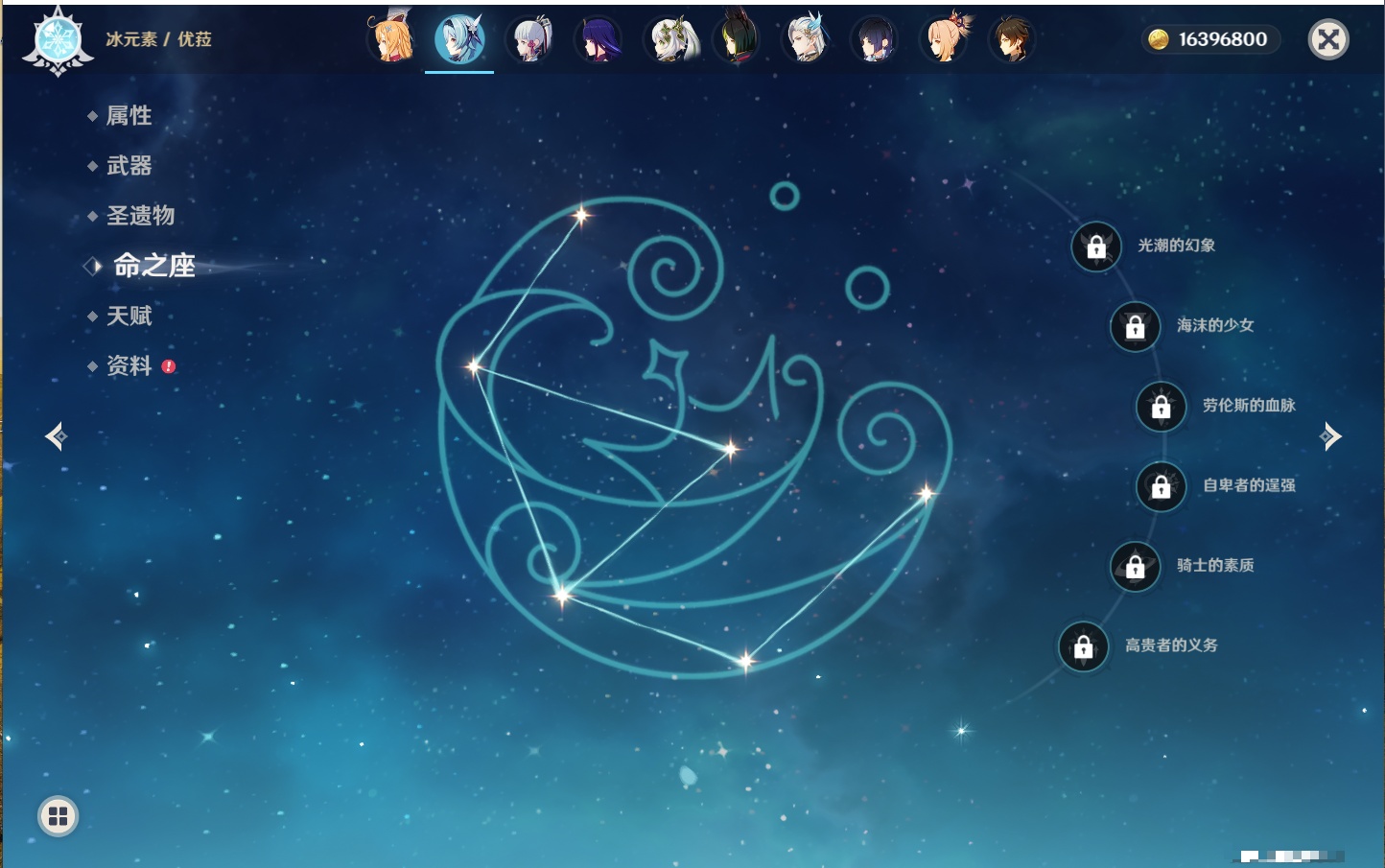Screen dimensions: 1385x868
Task: Select Tighnari portrait with dark green ears
Action: click(737, 40)
